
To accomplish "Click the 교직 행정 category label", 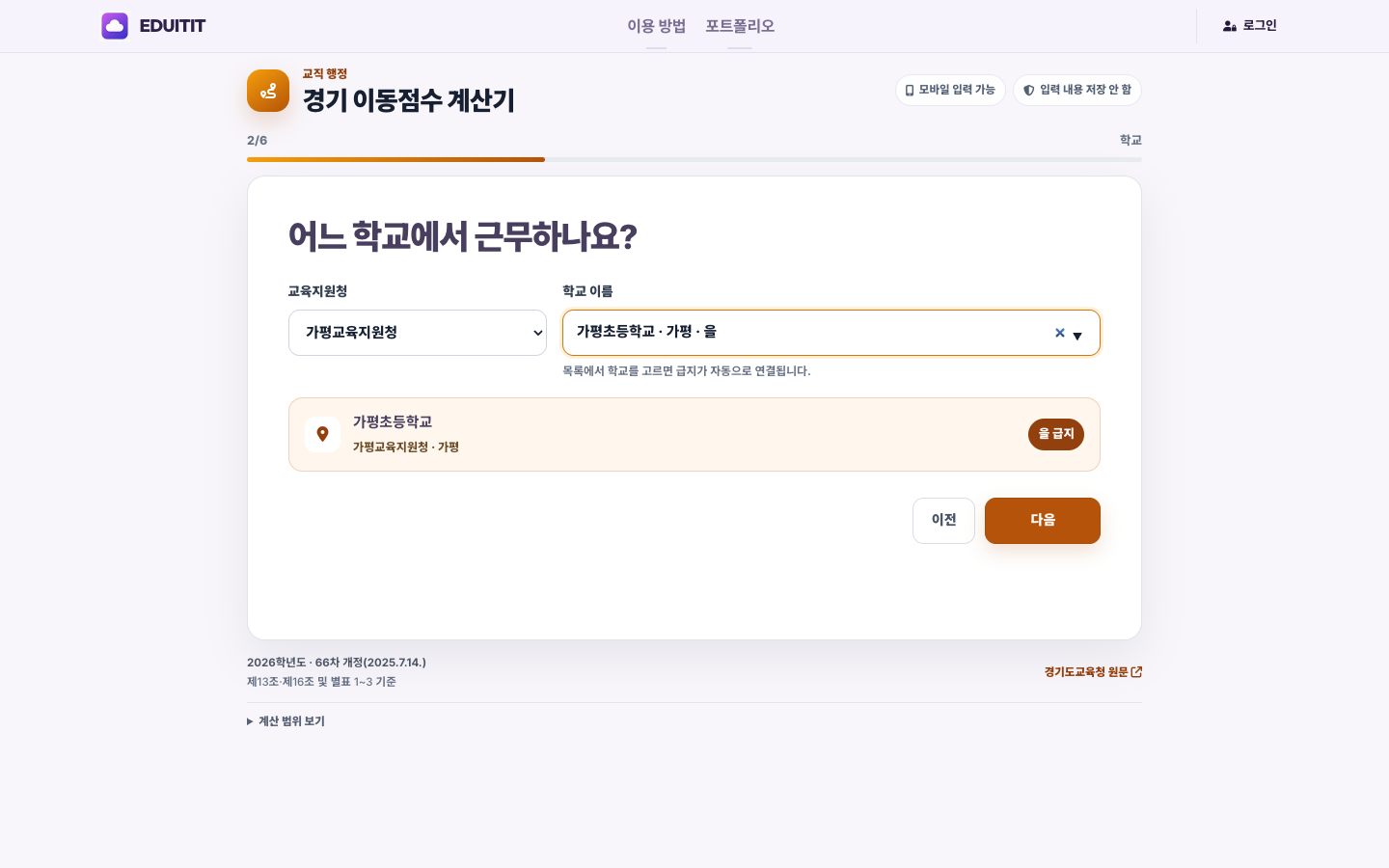I will coord(325,74).
